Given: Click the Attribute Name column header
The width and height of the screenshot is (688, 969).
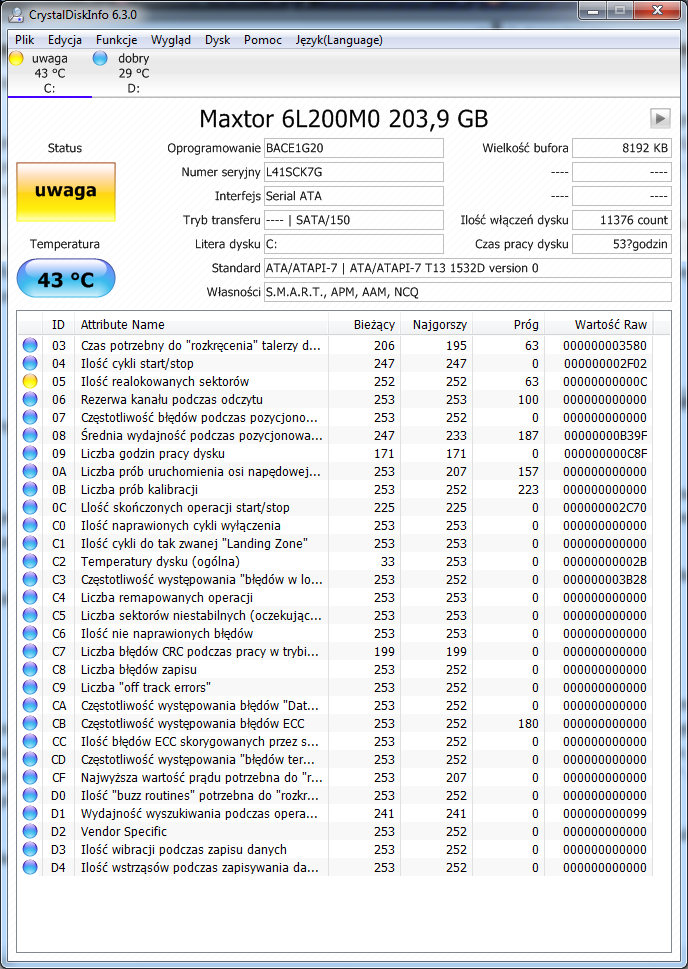Looking at the screenshot, I should (201, 324).
